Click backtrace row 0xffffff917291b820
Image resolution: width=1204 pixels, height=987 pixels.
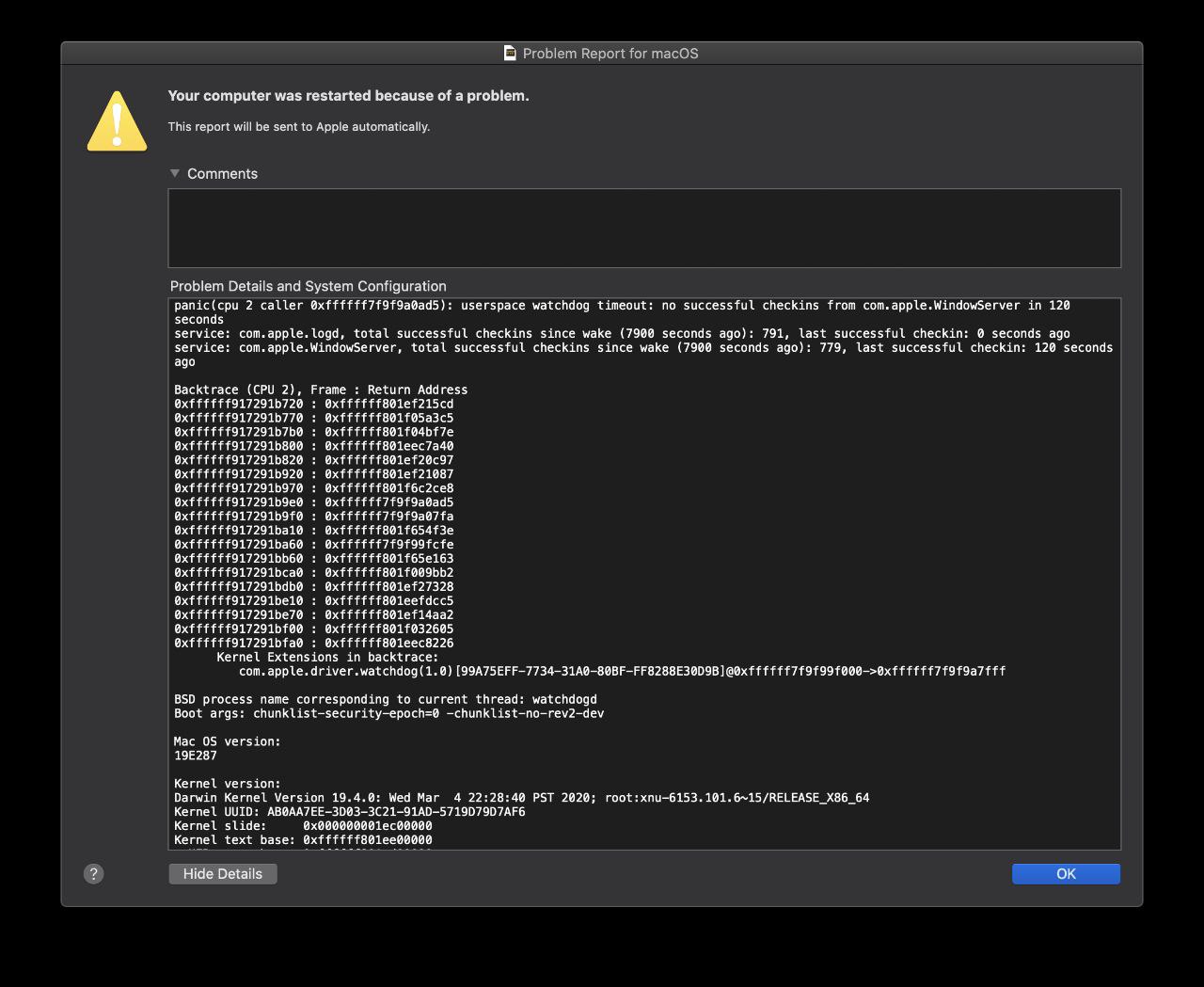(314, 460)
